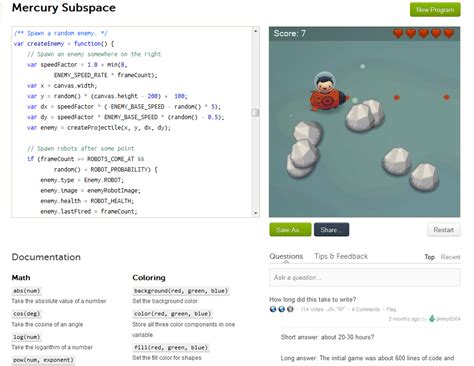Click the Ask a question input field
The image size is (474, 366).
click(365, 278)
